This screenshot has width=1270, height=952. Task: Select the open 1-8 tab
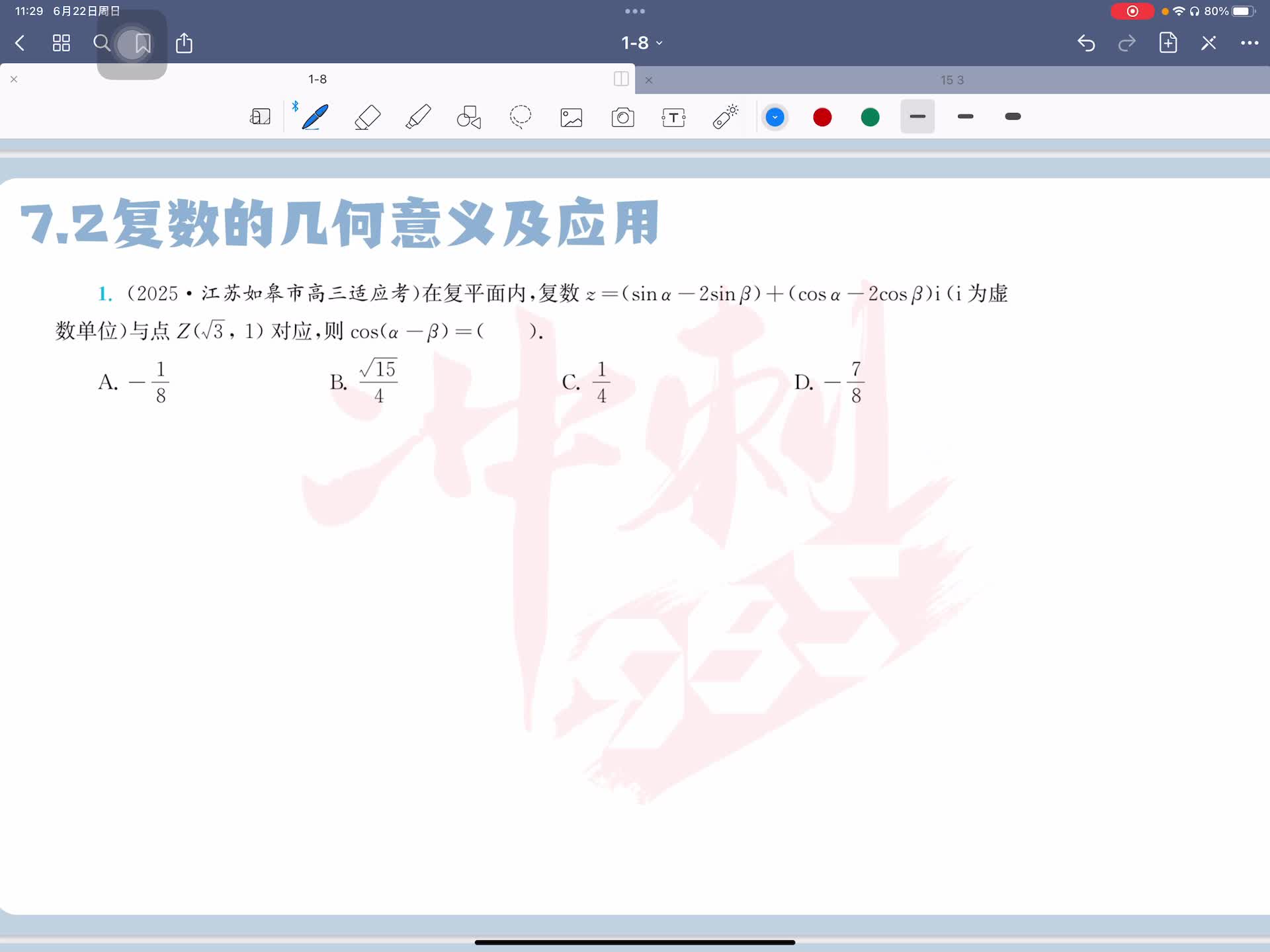pos(317,79)
